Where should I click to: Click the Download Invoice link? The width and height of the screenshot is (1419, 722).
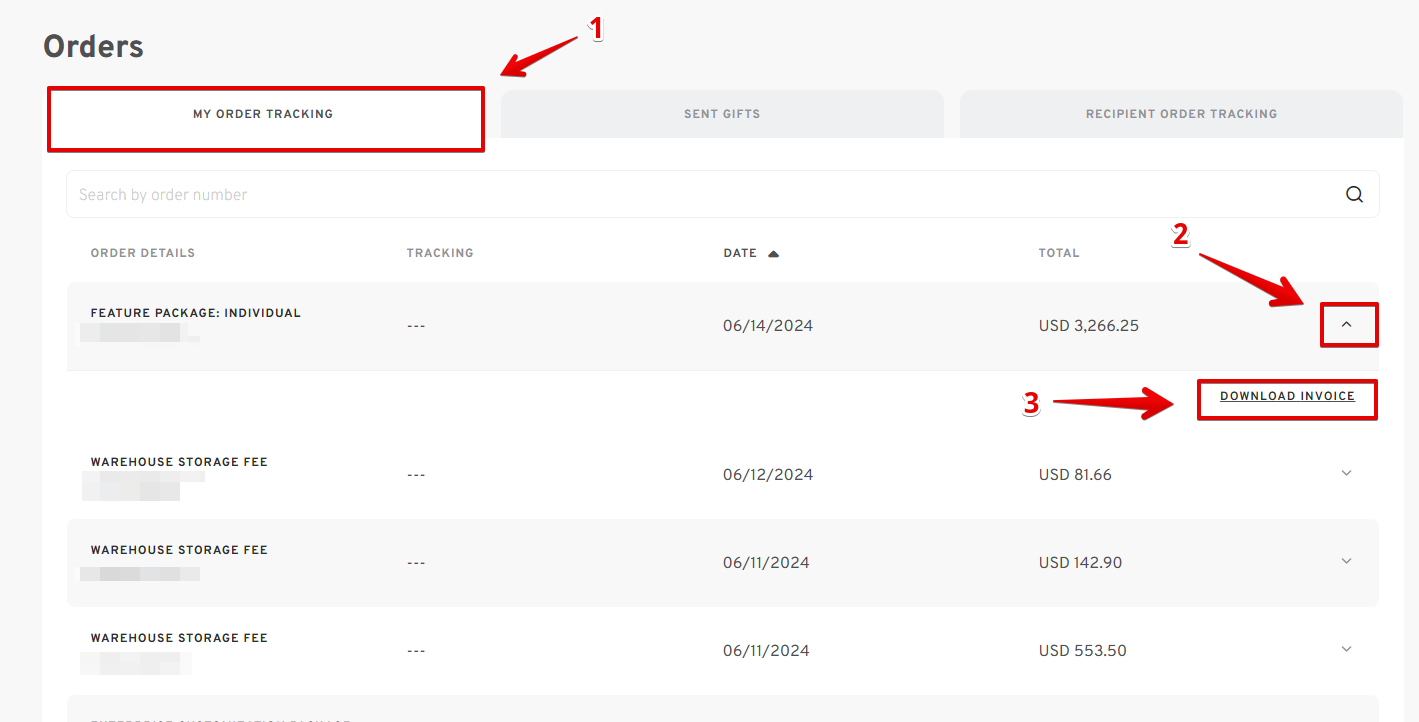[x=1287, y=397]
